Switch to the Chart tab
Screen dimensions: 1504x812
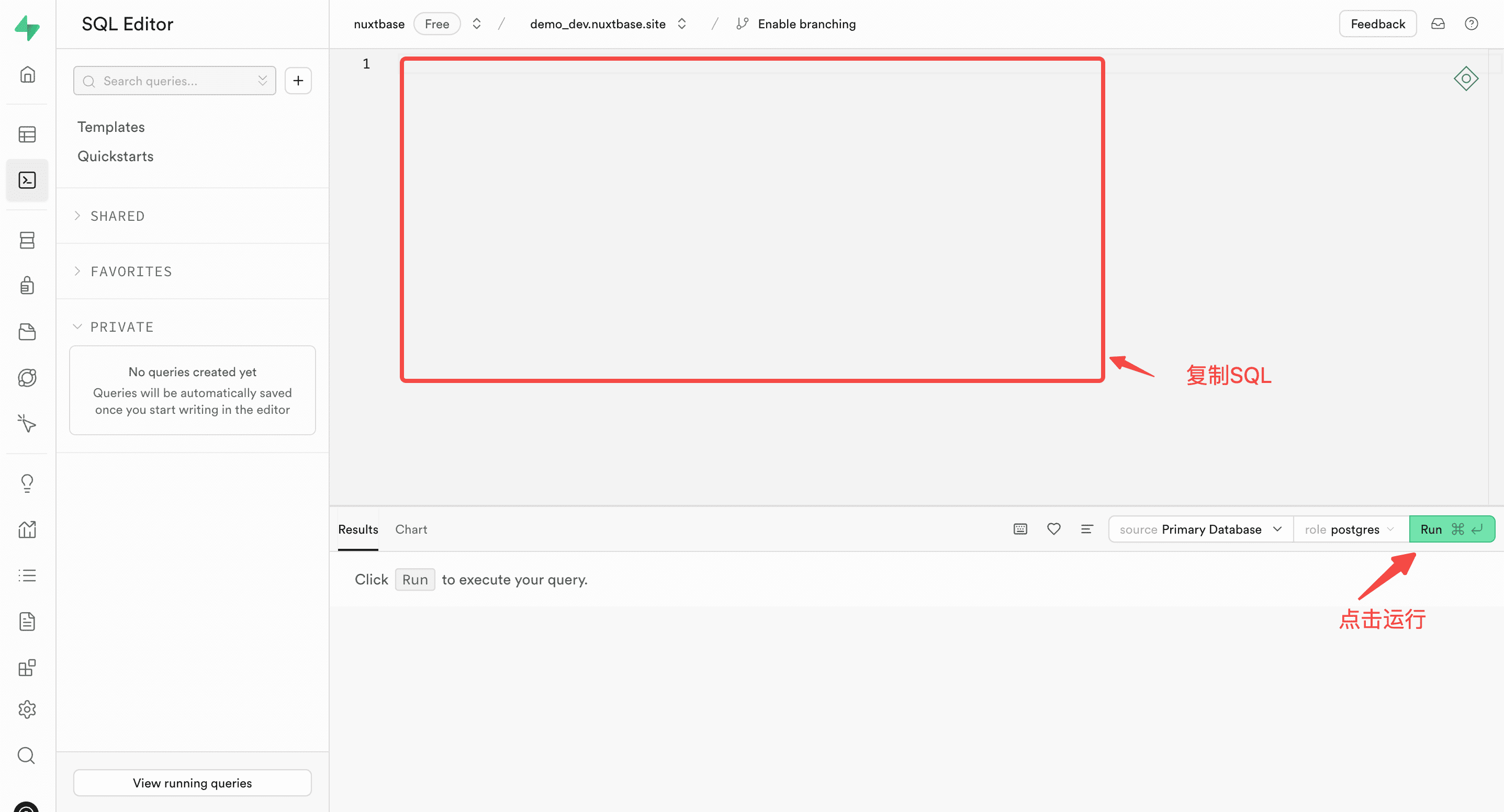(x=411, y=529)
